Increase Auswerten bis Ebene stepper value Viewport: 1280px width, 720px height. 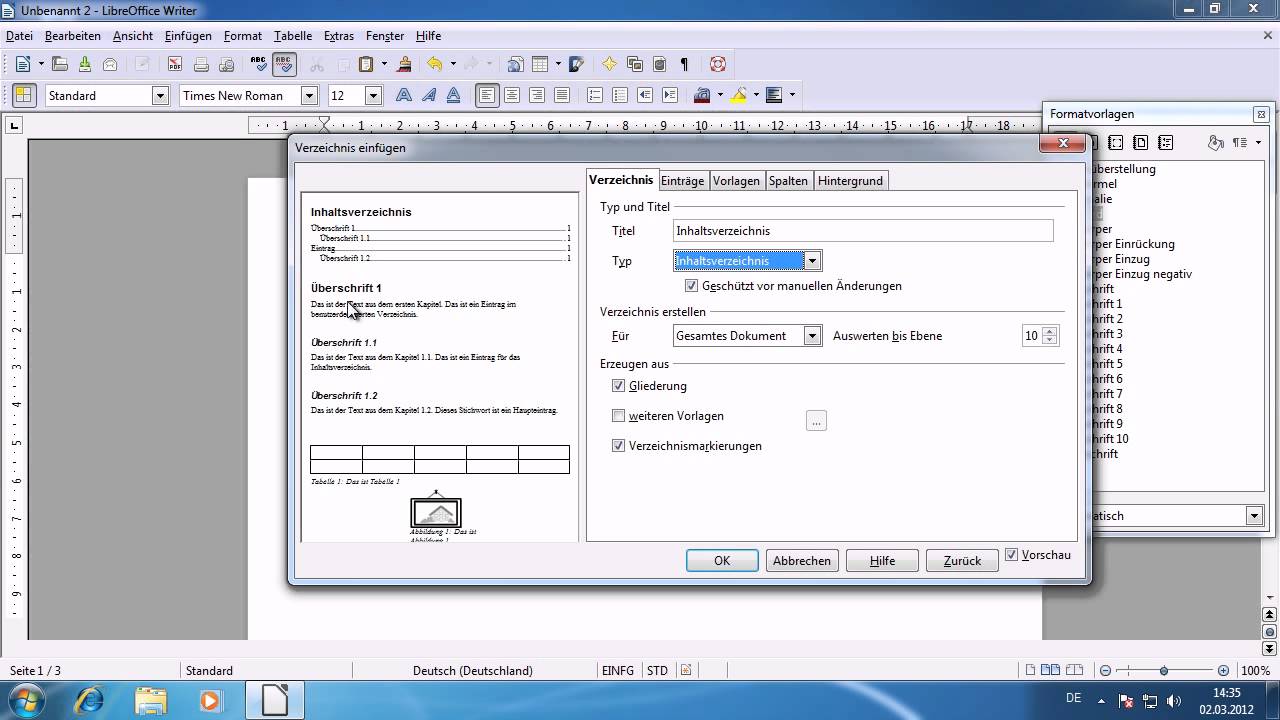(1049, 331)
